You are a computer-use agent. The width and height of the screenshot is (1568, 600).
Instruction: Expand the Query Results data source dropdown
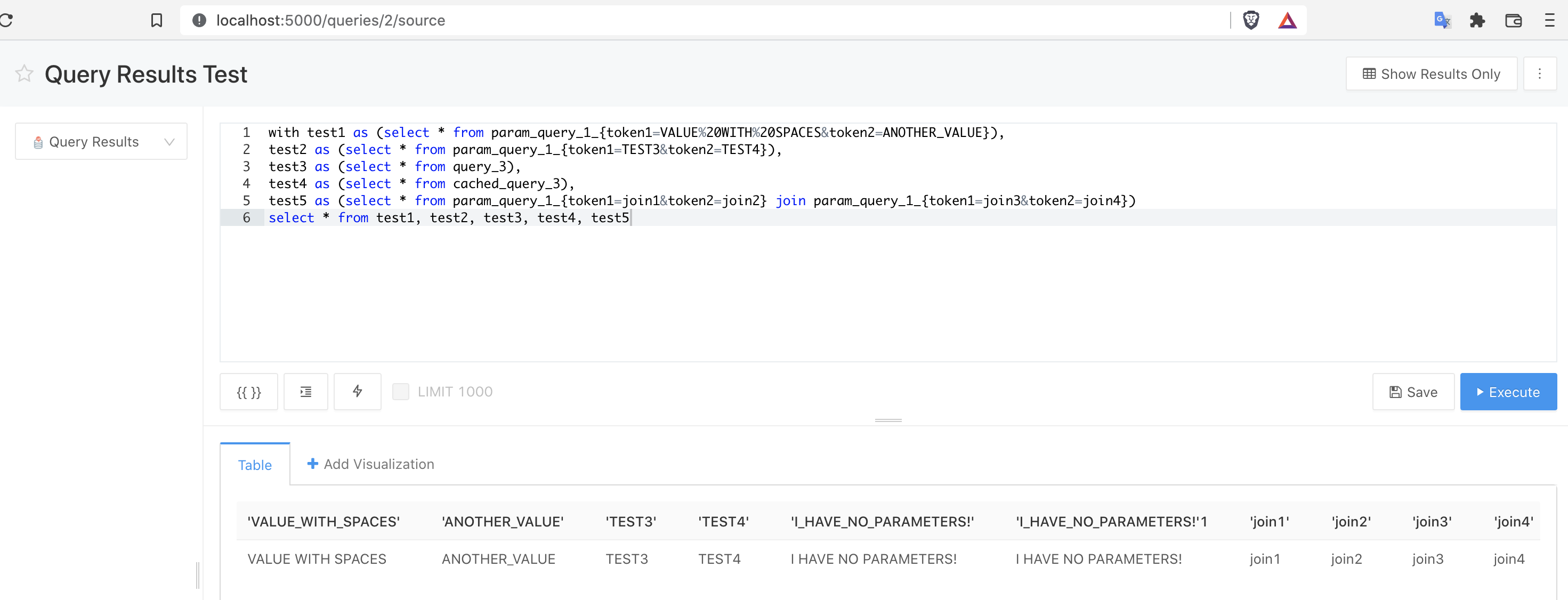[101, 142]
